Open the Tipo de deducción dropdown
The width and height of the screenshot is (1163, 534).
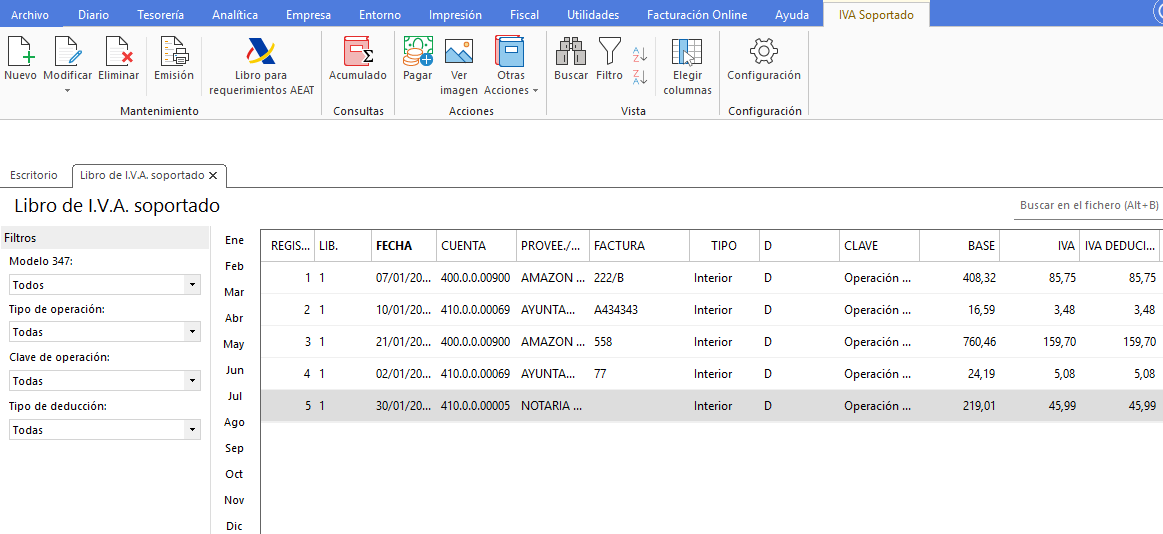click(x=193, y=429)
